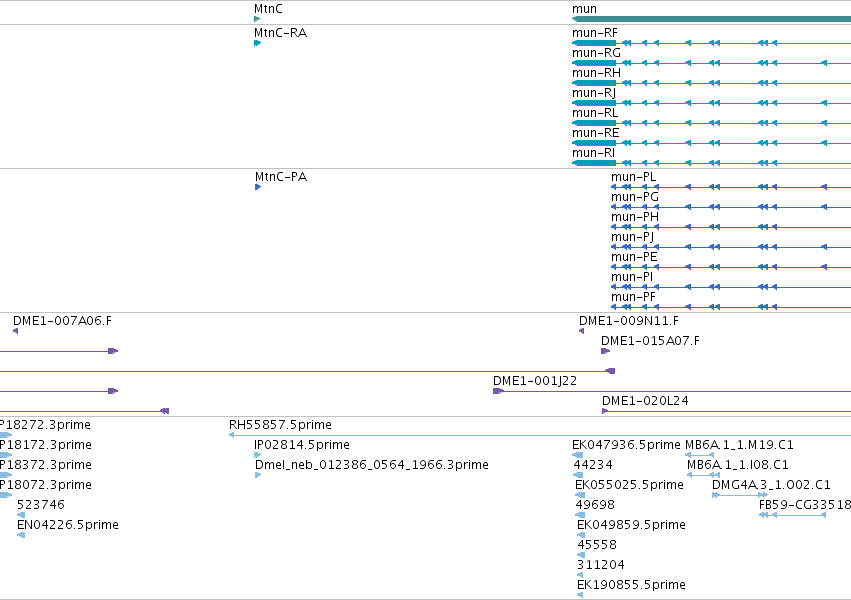Click the EN04226.5prime arrow glyph
The image size is (851, 600).
[x=21, y=535]
